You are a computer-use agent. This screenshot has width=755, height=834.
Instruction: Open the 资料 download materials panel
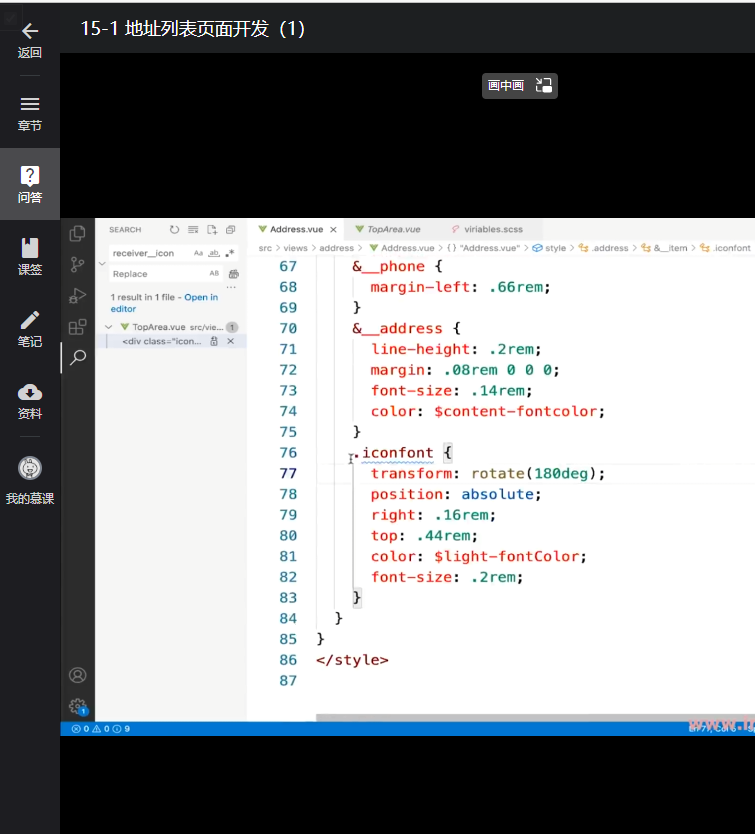(x=30, y=401)
